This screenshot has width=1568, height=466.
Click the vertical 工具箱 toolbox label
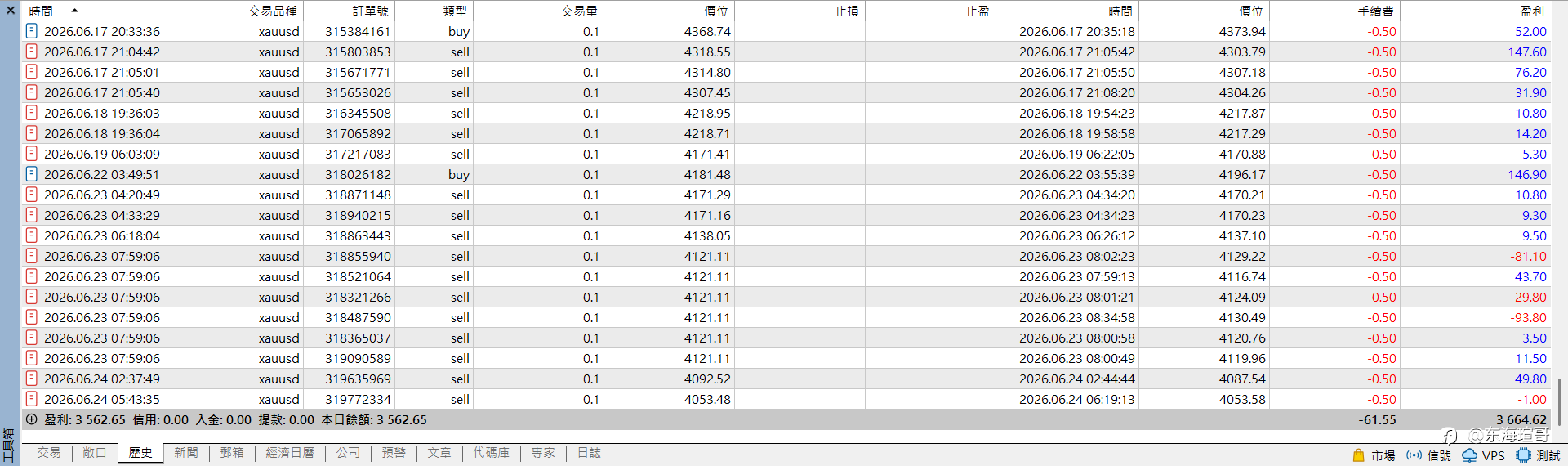pos(9,446)
